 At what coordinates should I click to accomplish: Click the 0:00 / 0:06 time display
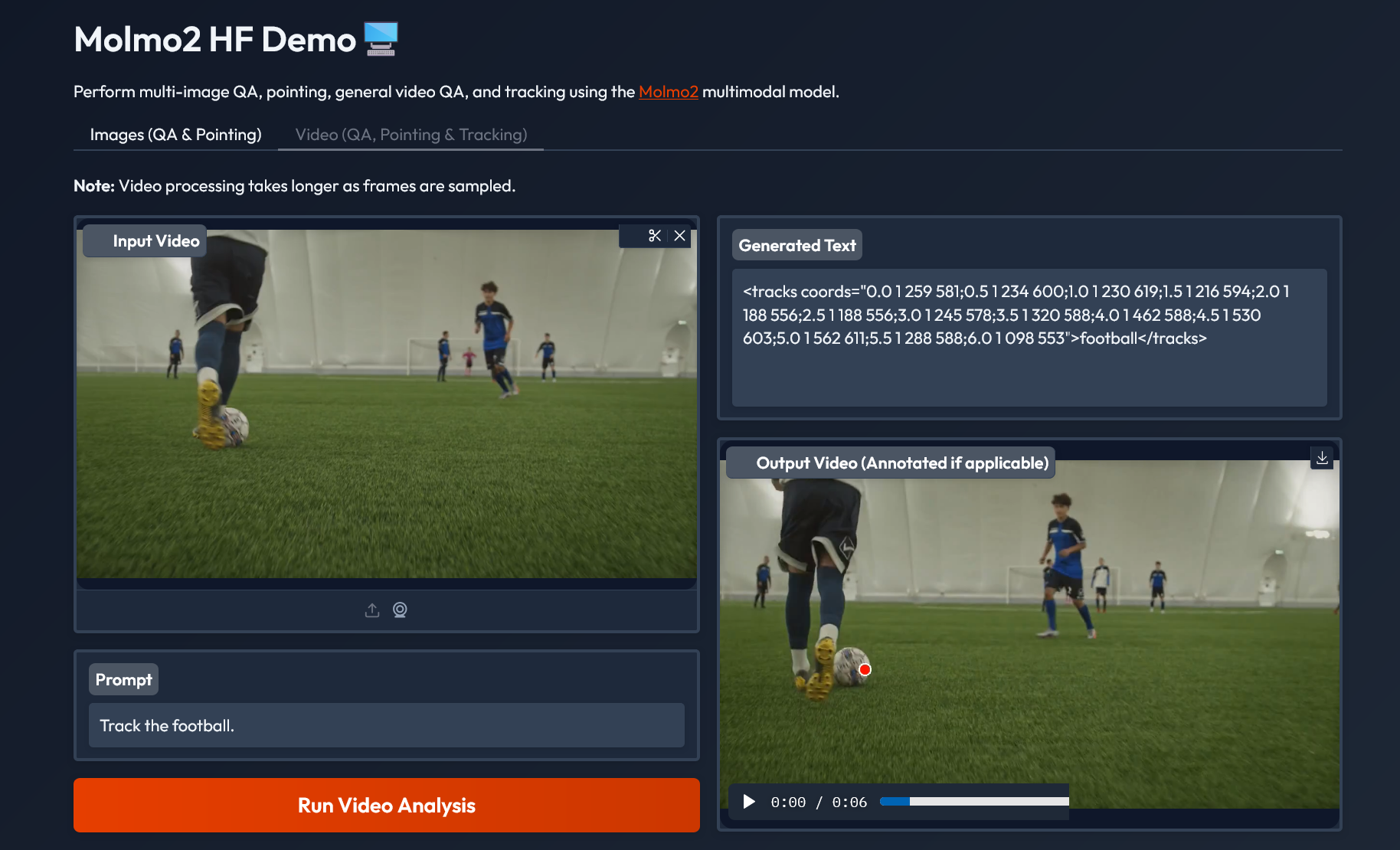[818, 803]
